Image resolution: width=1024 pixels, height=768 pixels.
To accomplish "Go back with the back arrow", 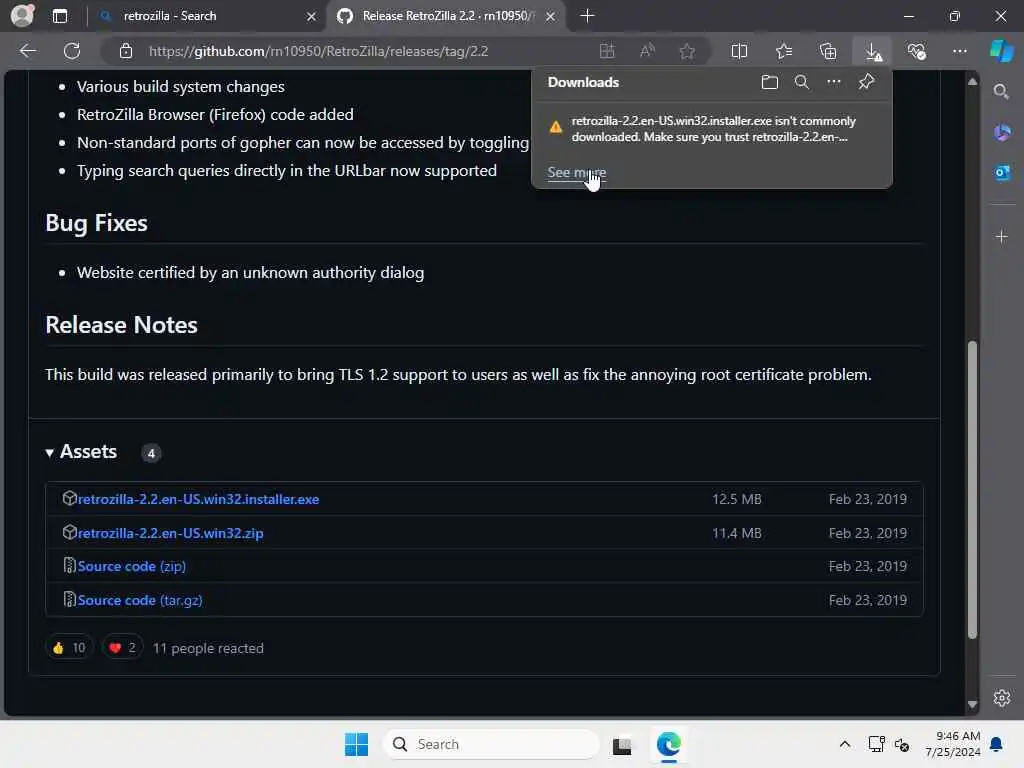I will tap(28, 51).
